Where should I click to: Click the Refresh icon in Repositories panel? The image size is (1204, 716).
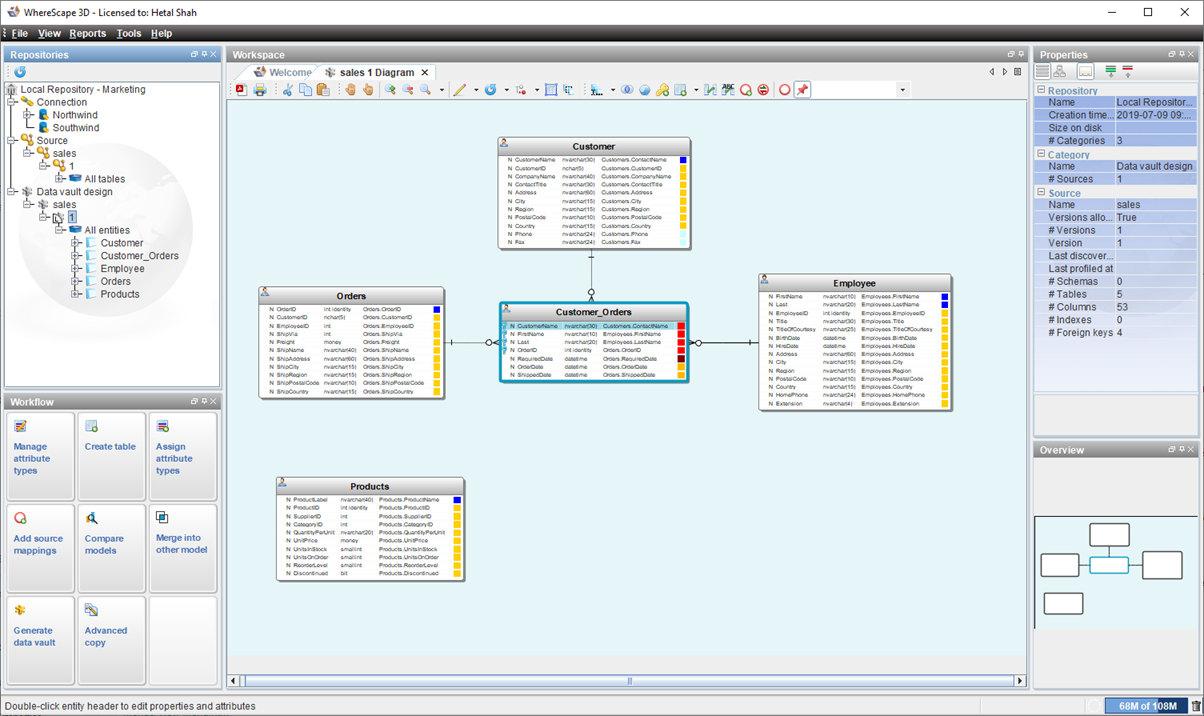pos(19,72)
